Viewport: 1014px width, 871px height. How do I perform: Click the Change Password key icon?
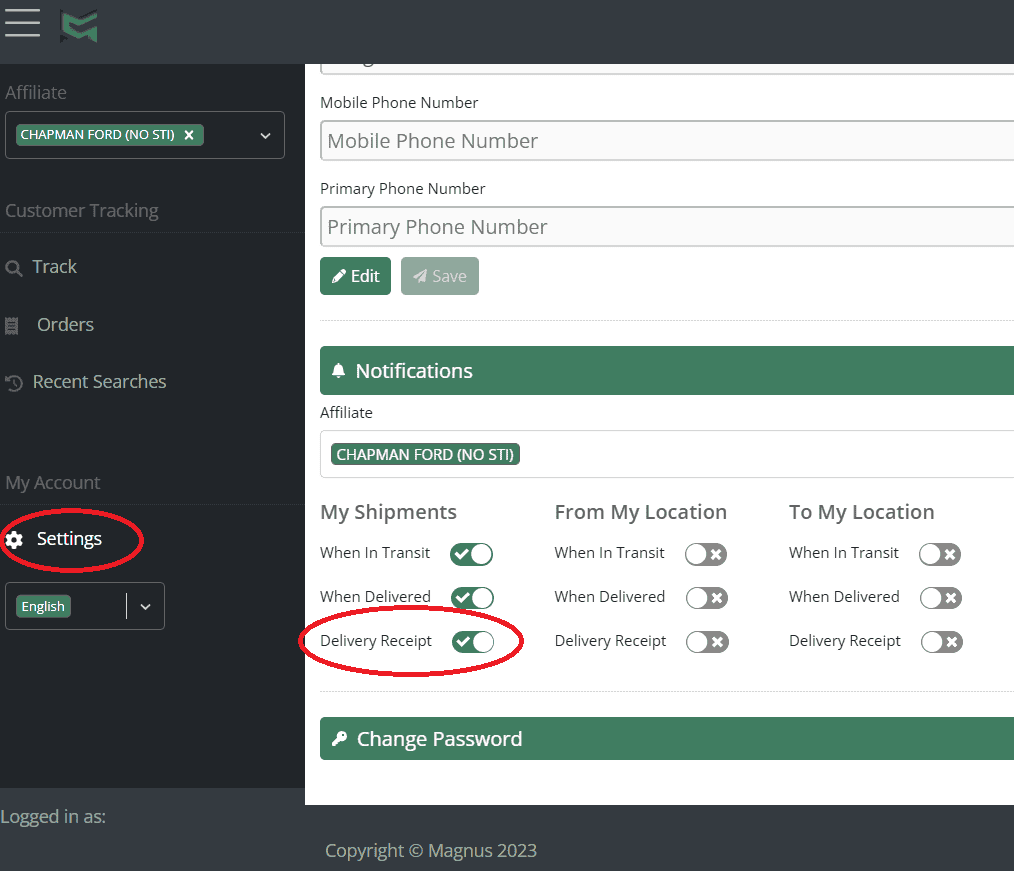(340, 738)
